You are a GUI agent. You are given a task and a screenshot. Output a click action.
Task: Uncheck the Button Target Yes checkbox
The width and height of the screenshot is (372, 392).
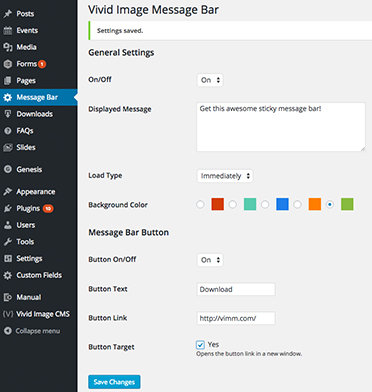200,345
